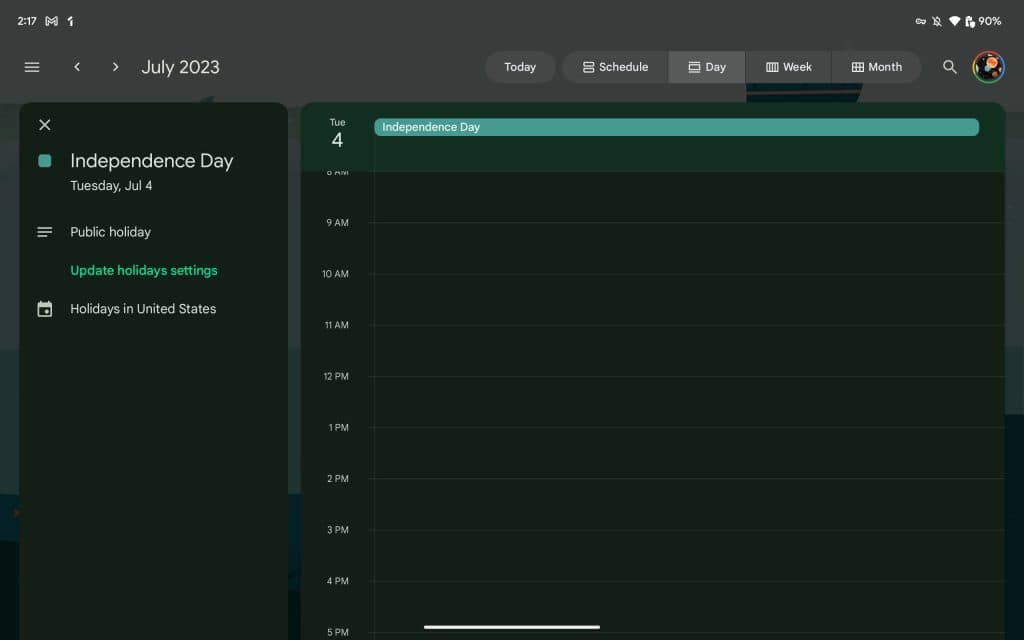Open Update holidays settings
This screenshot has width=1024, height=640.
pos(144,270)
